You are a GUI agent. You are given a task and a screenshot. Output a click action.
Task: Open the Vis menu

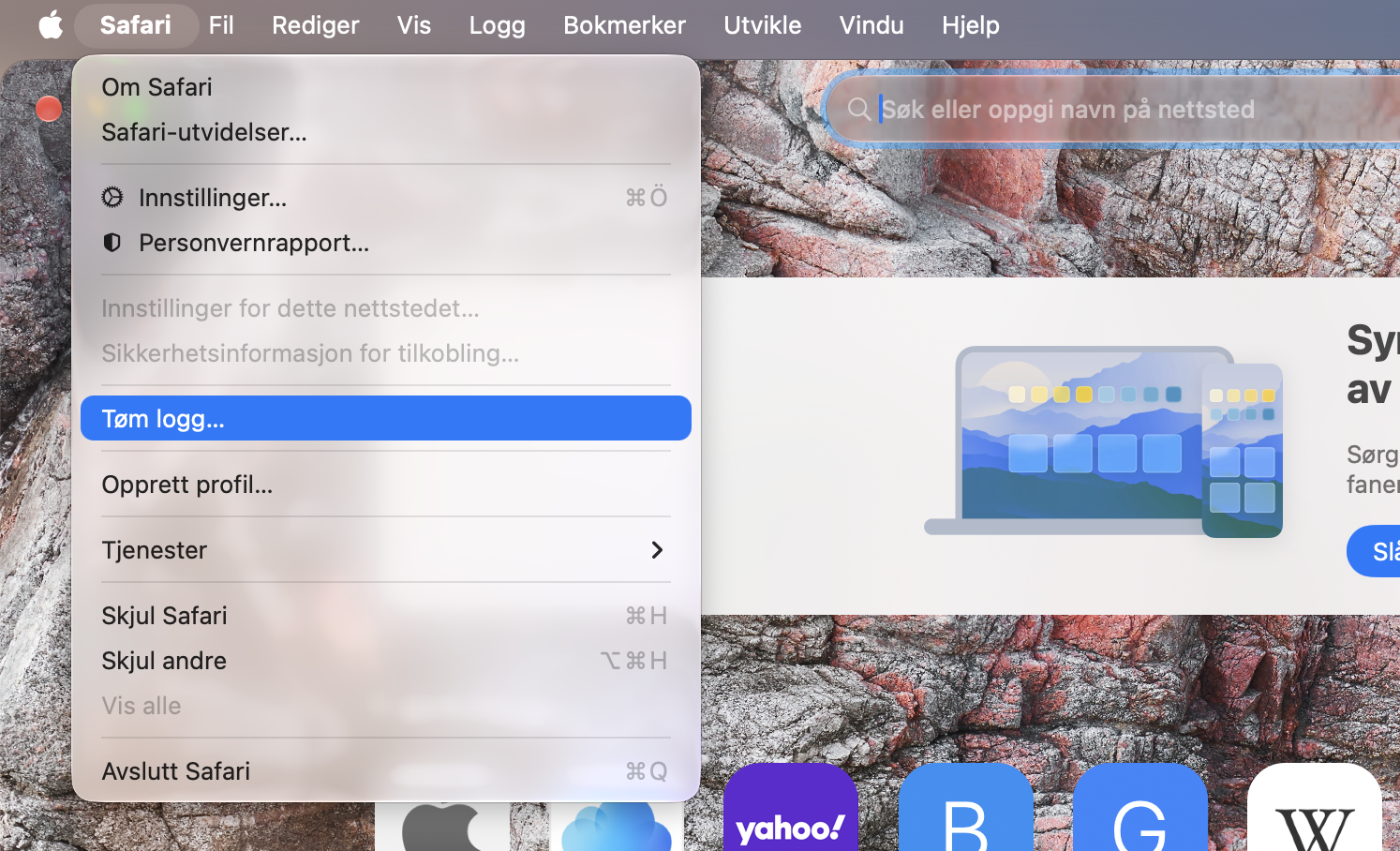pos(414,24)
